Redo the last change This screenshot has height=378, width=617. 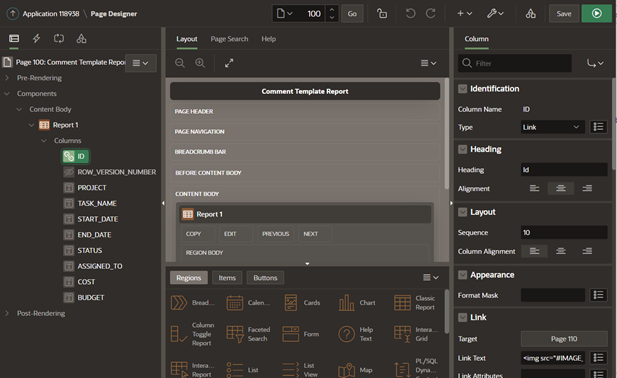[x=430, y=13]
